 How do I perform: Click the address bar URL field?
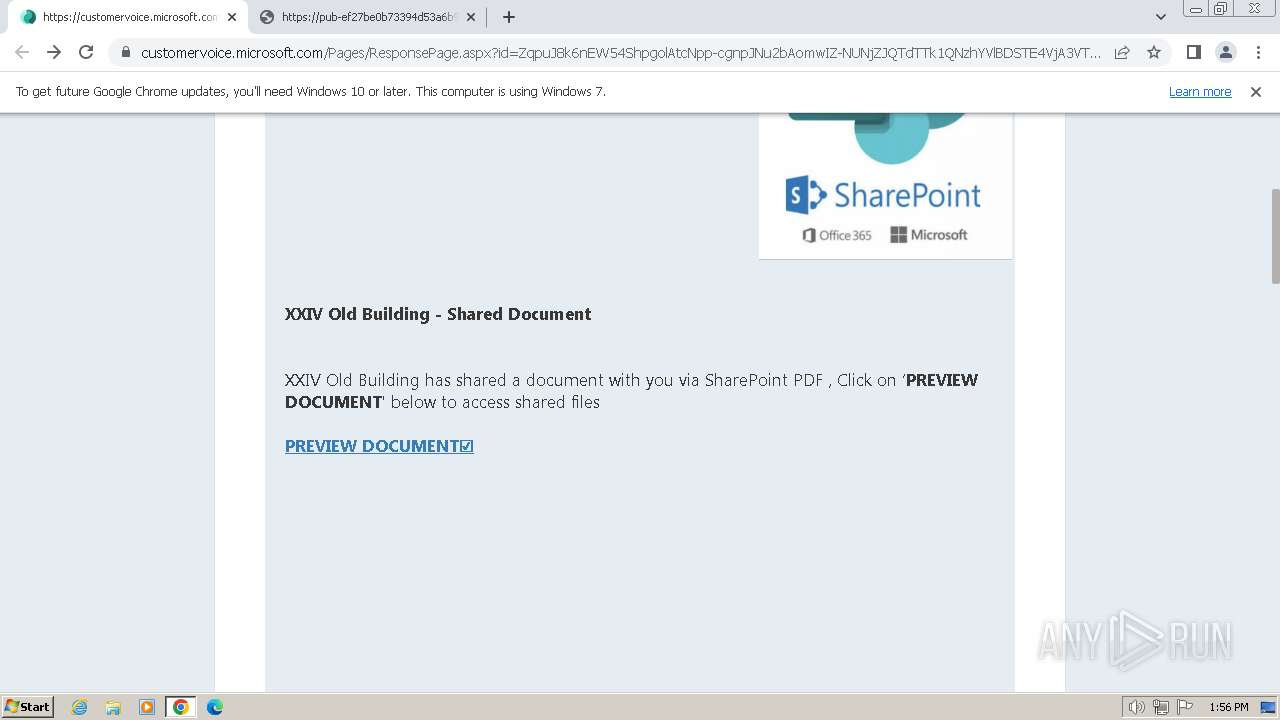620,53
